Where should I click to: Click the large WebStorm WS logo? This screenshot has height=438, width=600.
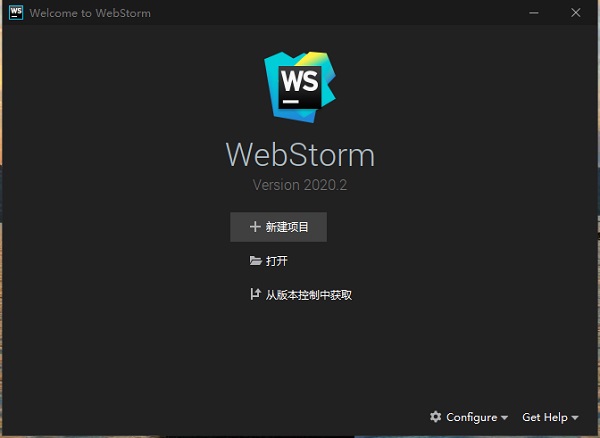tap(300, 87)
